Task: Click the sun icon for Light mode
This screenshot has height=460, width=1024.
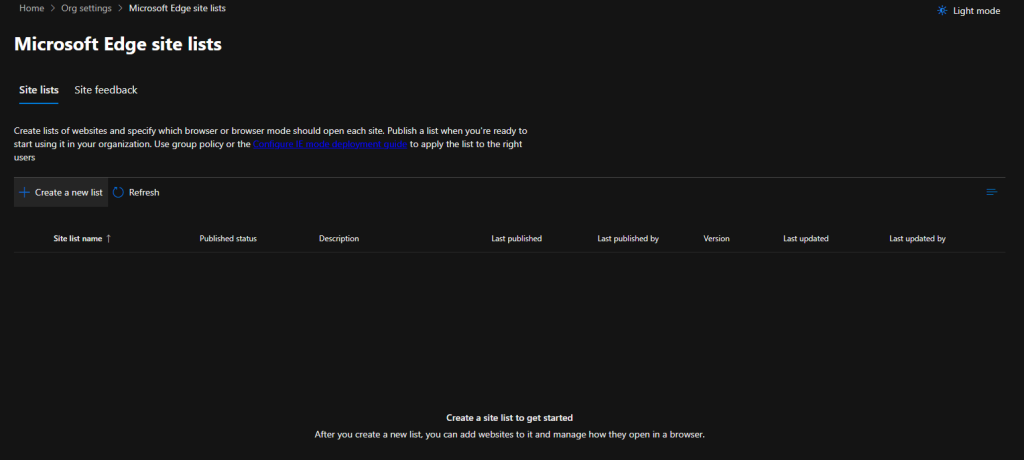Action: [942, 10]
